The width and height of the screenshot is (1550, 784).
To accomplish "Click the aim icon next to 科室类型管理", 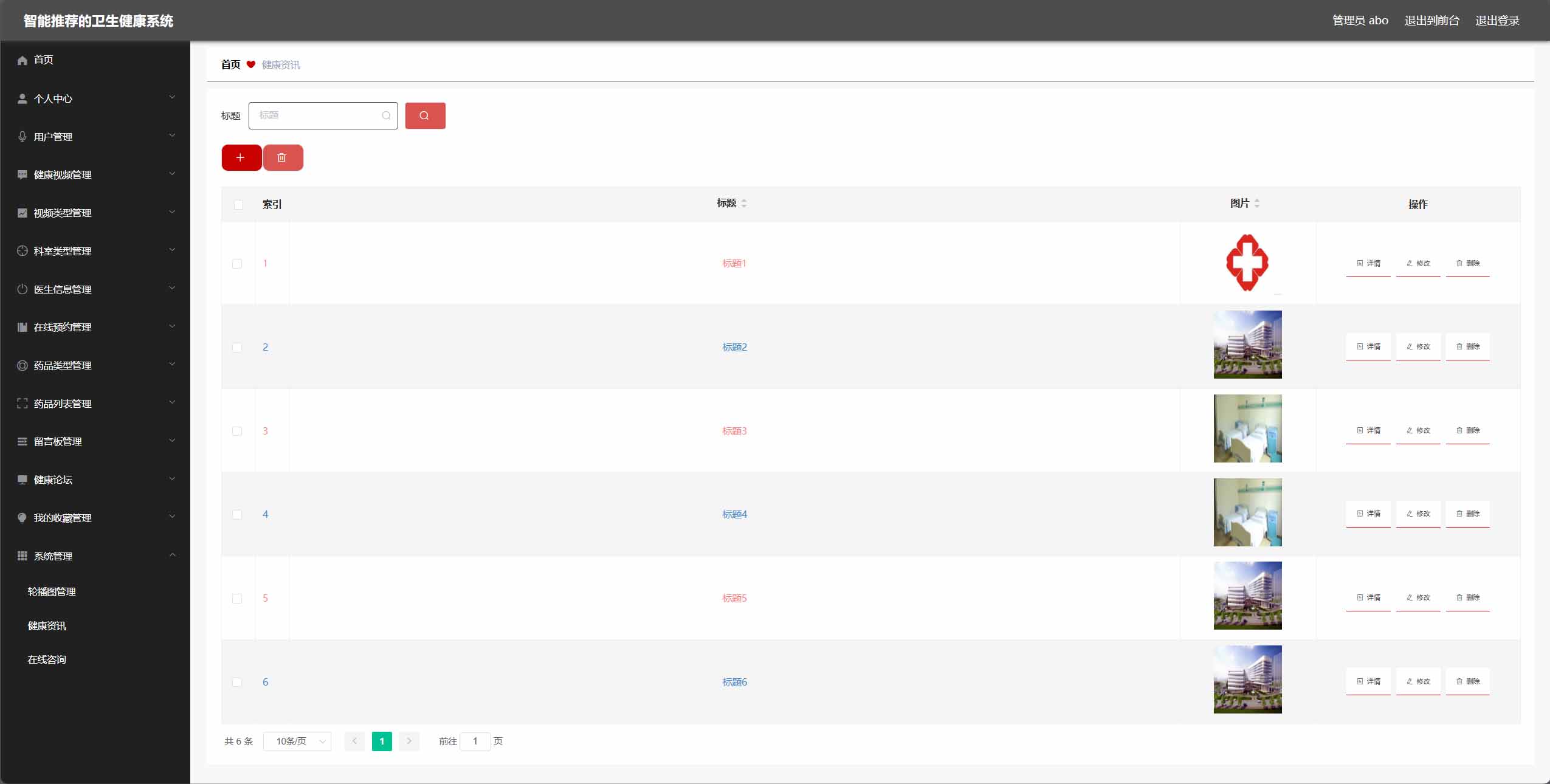I will coord(22,251).
